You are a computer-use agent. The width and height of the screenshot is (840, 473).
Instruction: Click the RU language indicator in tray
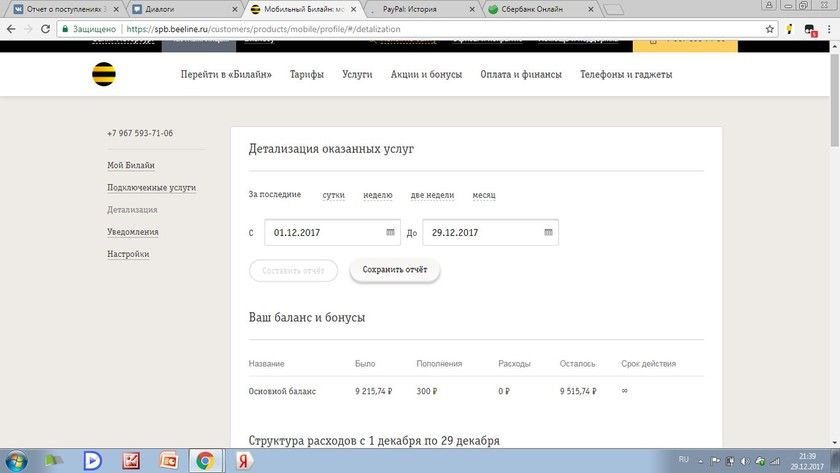[x=684, y=460]
